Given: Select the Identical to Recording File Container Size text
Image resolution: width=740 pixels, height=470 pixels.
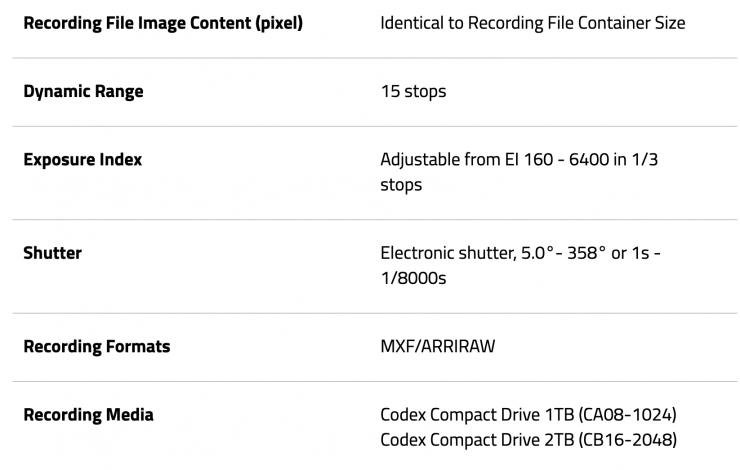Looking at the screenshot, I should click(x=532, y=22).
